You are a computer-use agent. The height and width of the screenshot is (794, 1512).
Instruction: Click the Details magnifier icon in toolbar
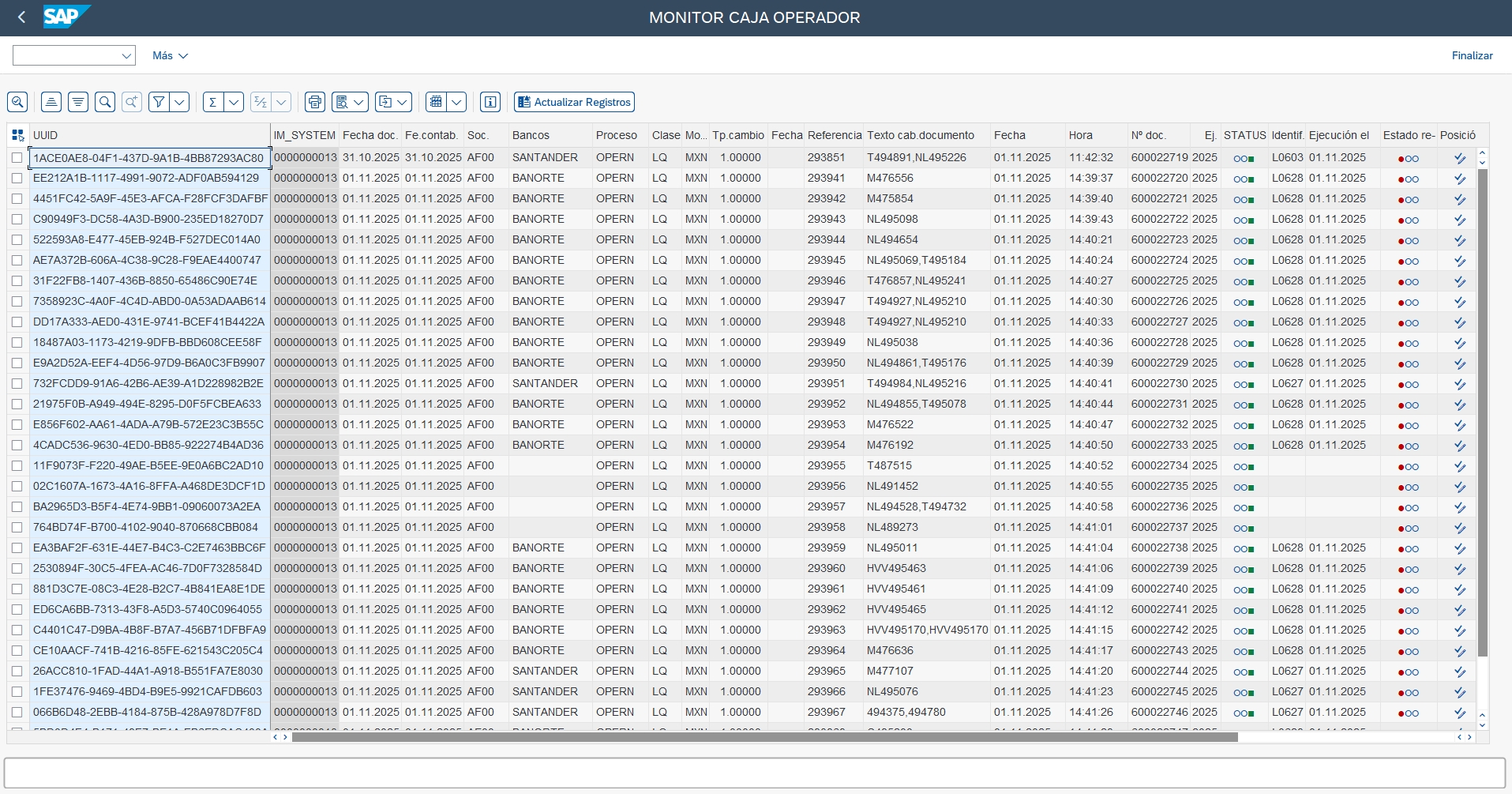click(17, 102)
